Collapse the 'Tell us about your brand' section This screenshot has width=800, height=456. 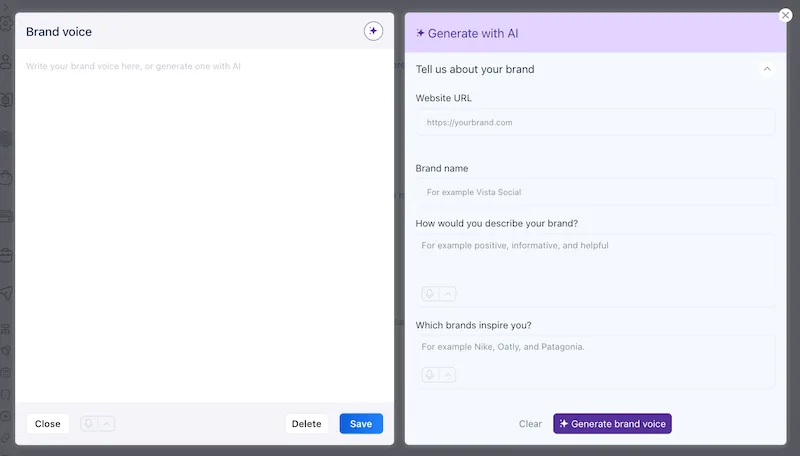pyautogui.click(x=767, y=69)
